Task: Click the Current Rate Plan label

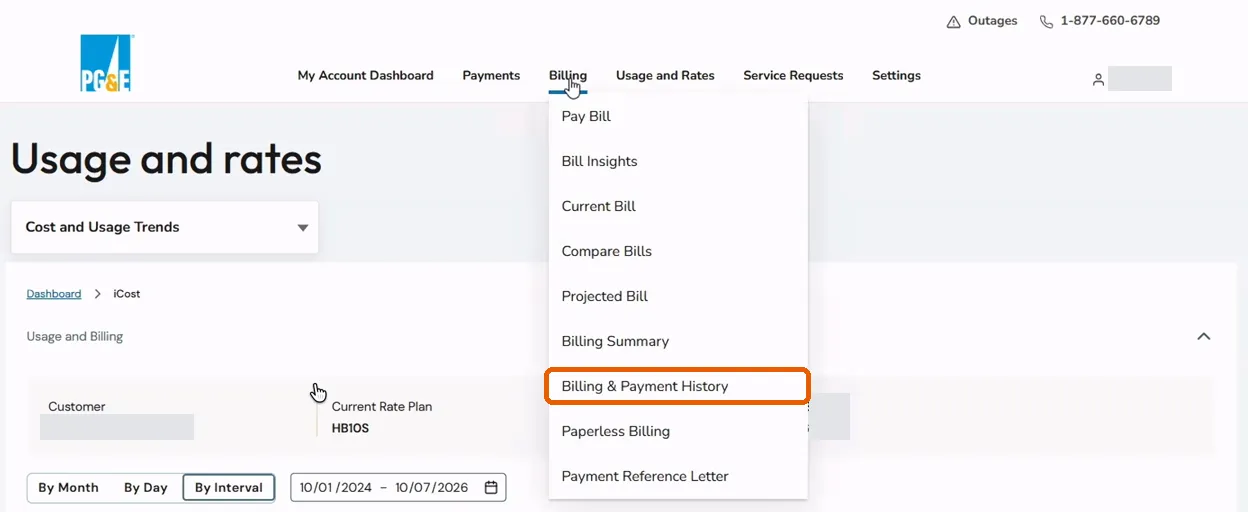Action: [382, 407]
